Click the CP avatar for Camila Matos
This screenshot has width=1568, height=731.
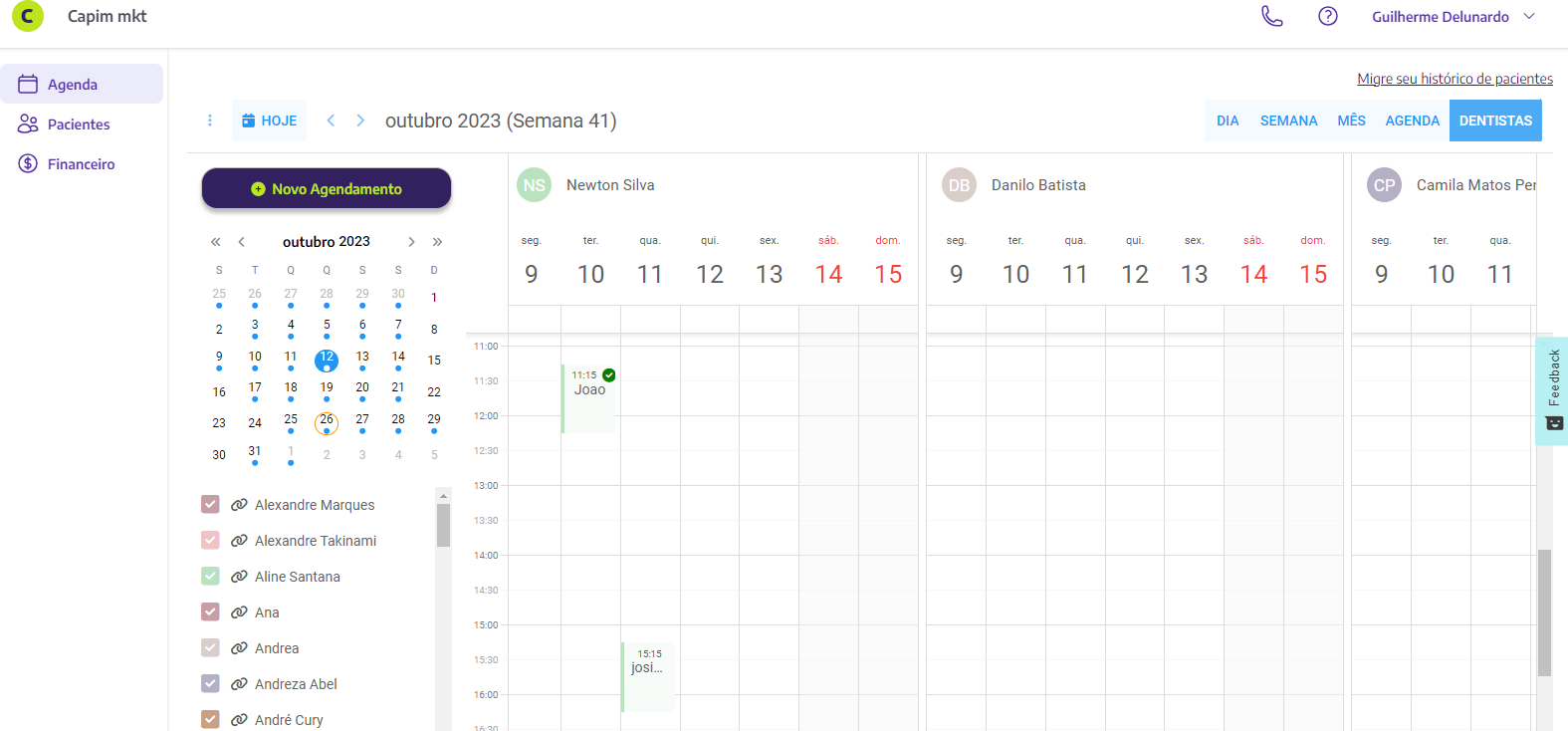pyautogui.click(x=1385, y=185)
